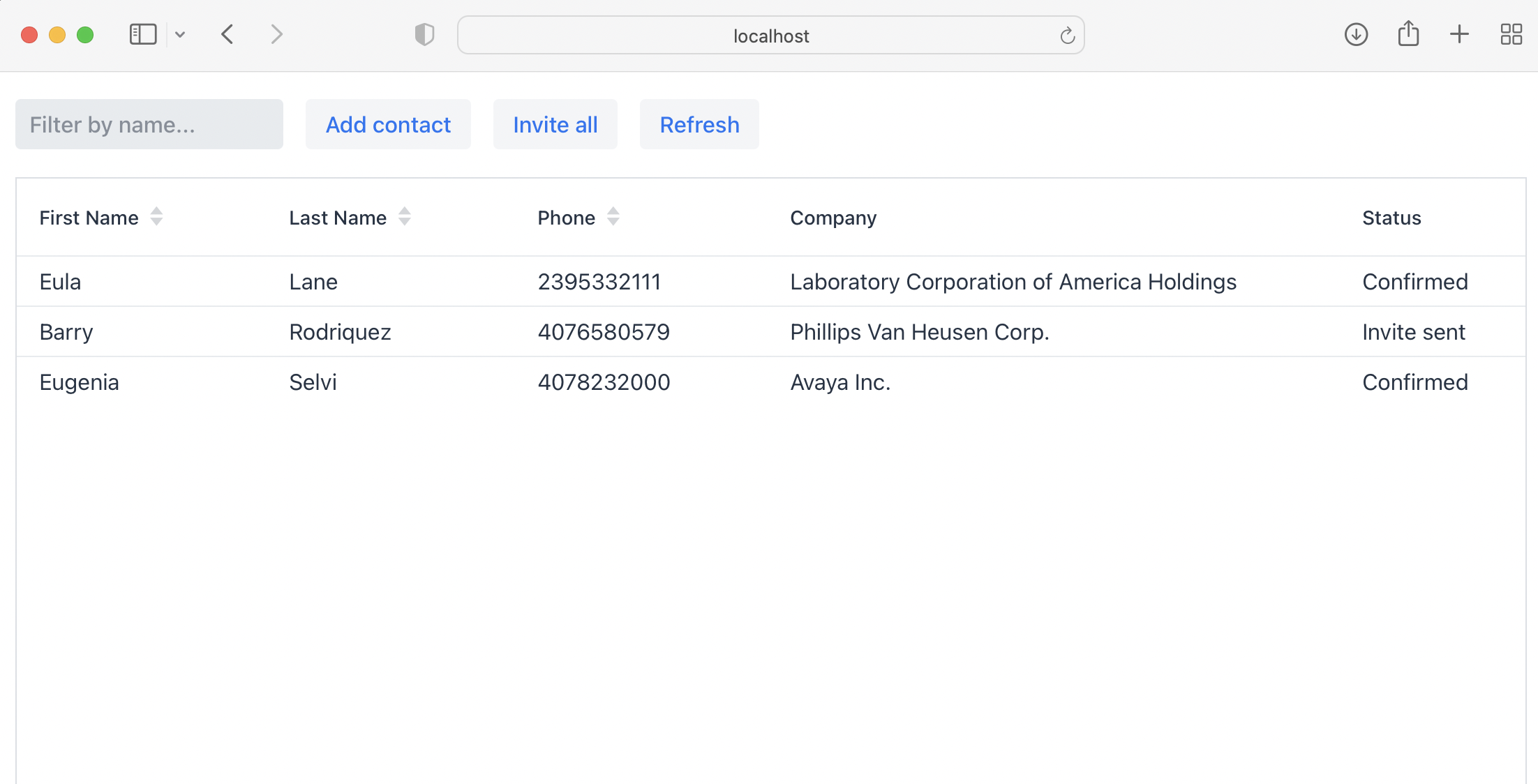Click the forward navigation arrow
The width and height of the screenshot is (1538, 784).
point(276,34)
